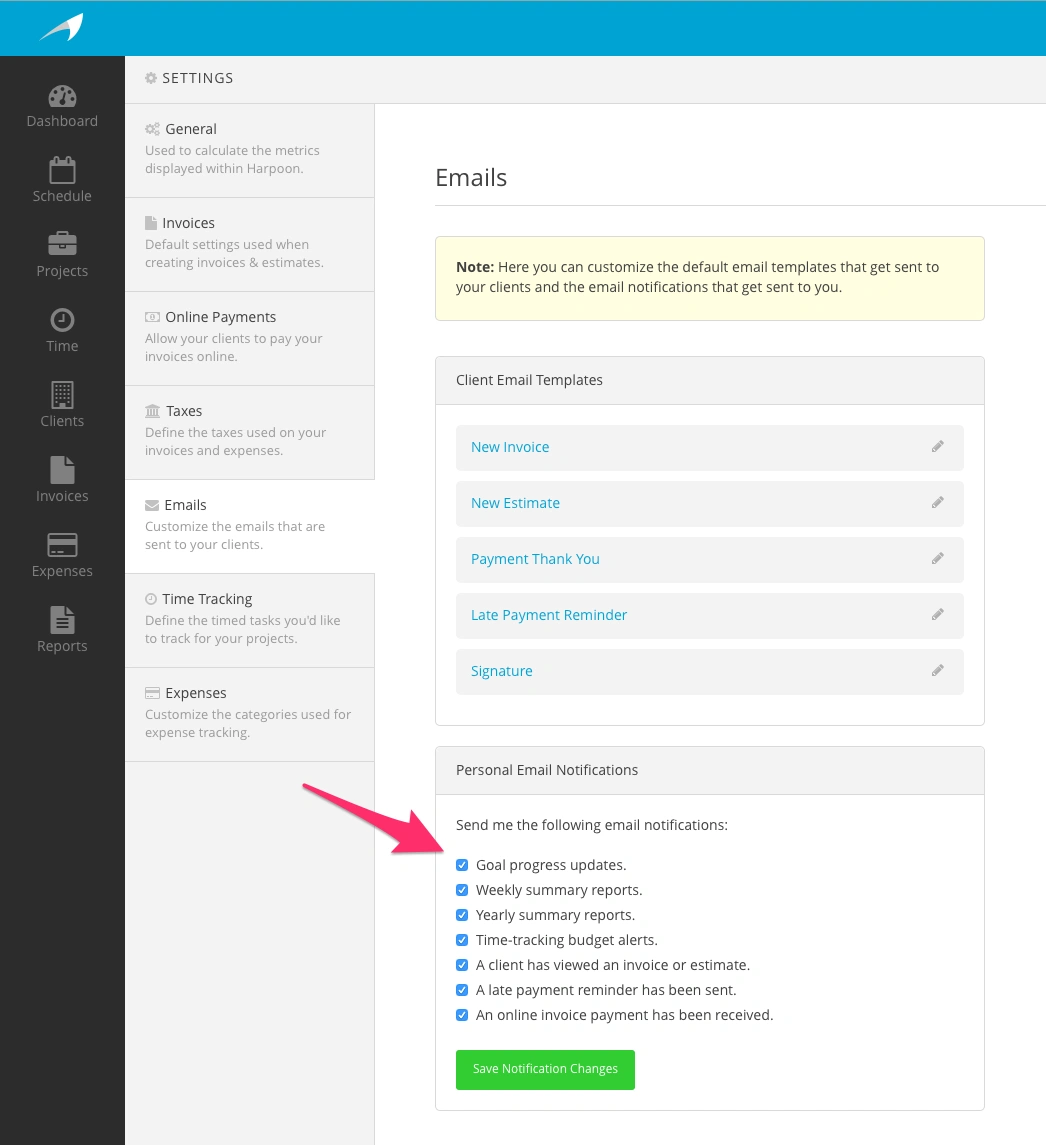The image size is (1046, 1145).
Task: Edit the Signature template with its pencil icon
Action: 937,671
